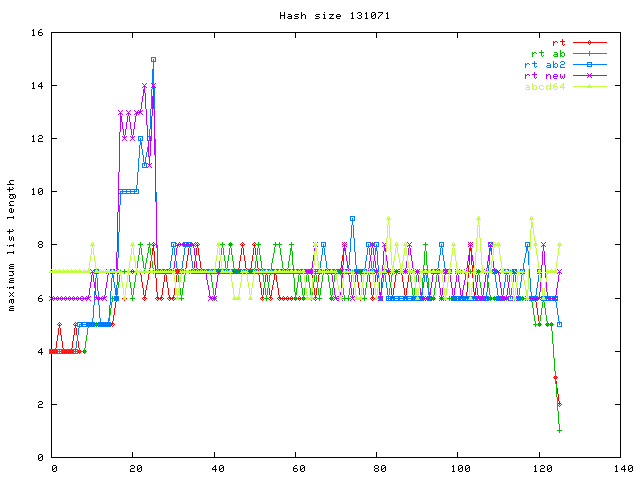Click y-axis tick label 6
Viewport: 640px width, 480px height.
pyautogui.click(x=40, y=298)
